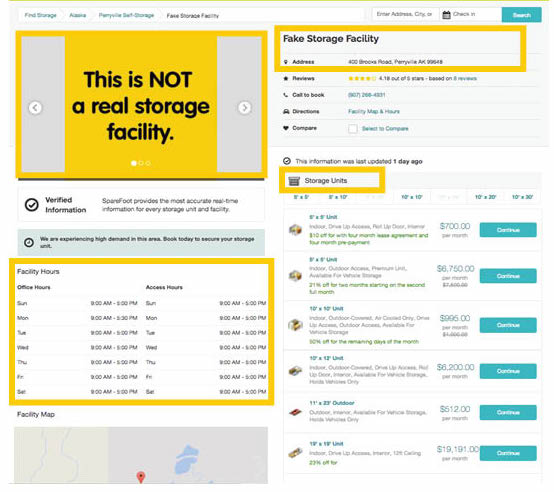
Task: Open the Alaska breadcrumb link
Action: pos(78,15)
